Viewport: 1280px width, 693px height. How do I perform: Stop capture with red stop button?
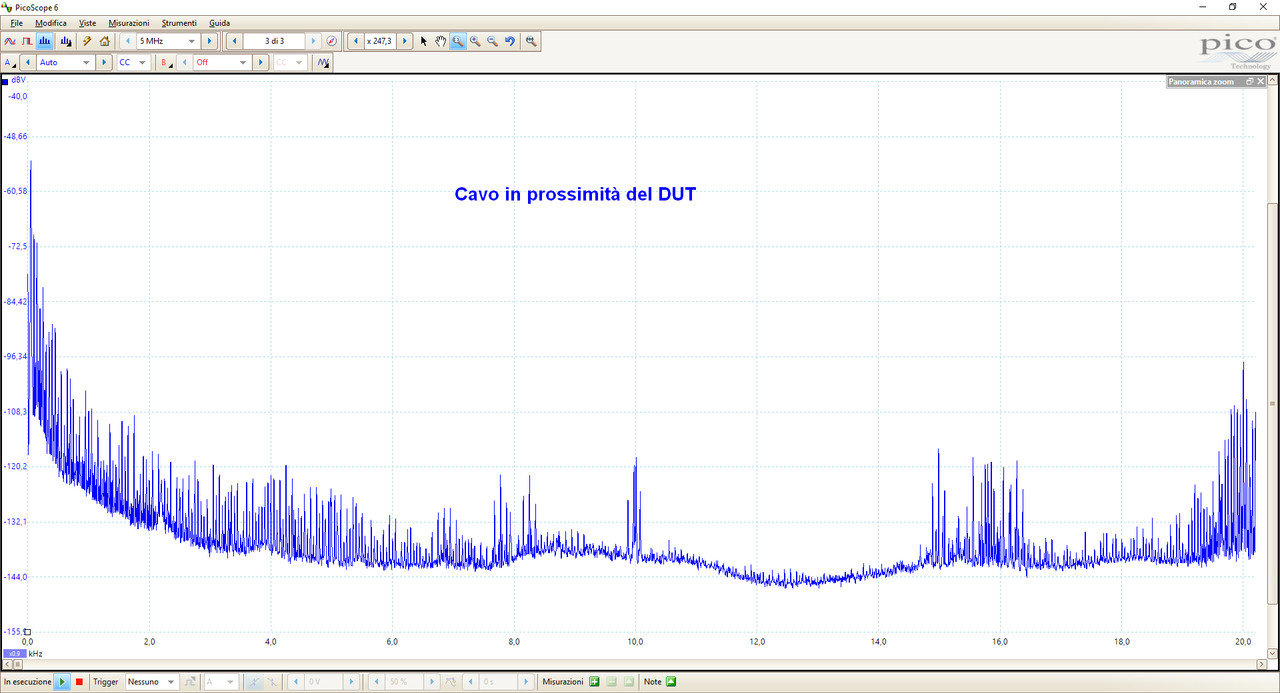[79, 682]
